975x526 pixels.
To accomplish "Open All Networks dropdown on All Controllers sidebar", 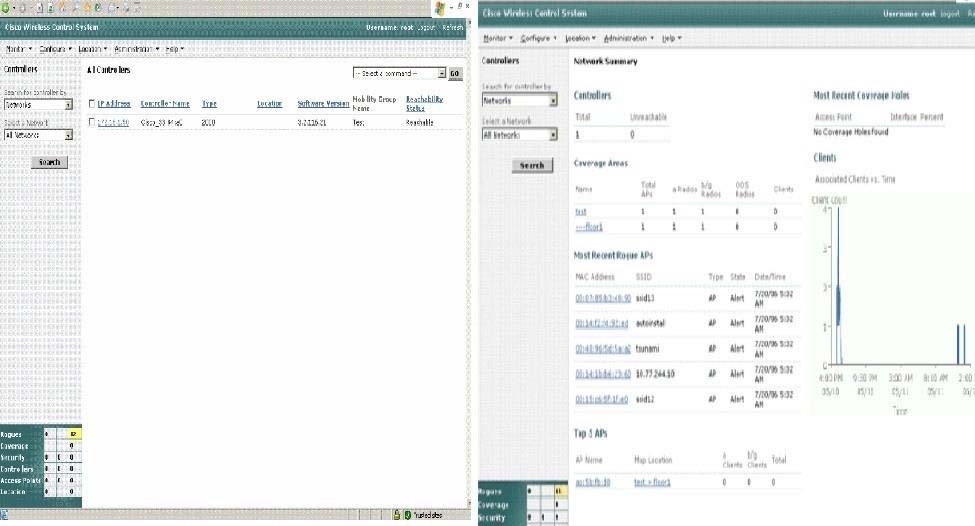I will (x=39, y=135).
